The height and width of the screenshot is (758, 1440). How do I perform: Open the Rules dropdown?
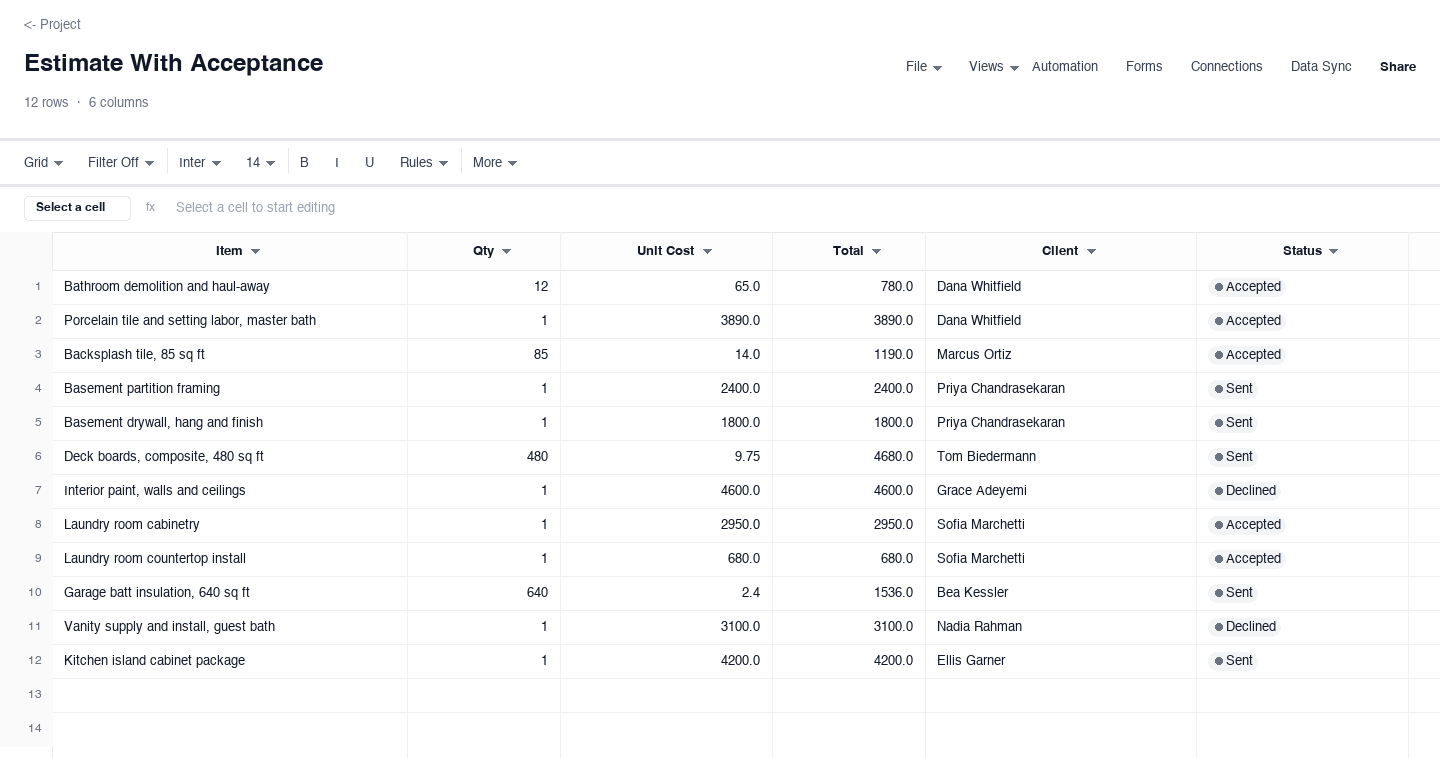point(424,162)
